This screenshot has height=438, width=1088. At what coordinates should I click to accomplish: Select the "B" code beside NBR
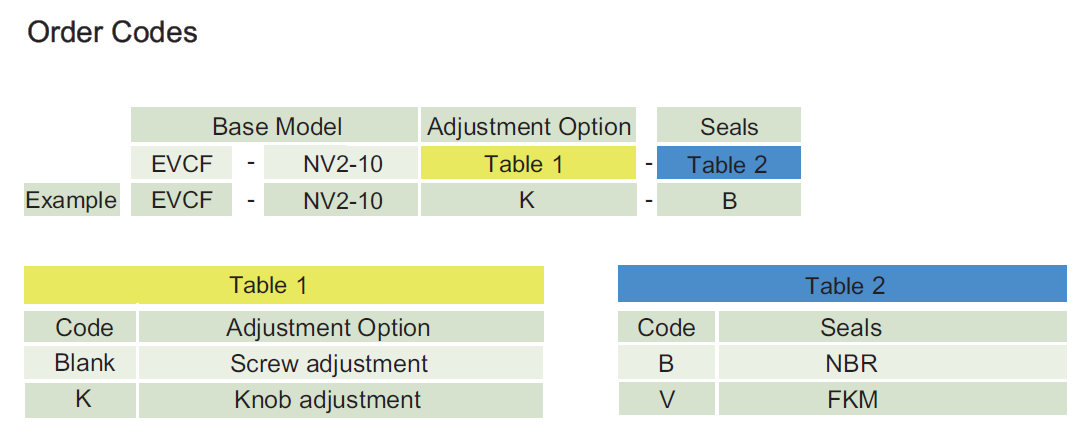point(666,364)
